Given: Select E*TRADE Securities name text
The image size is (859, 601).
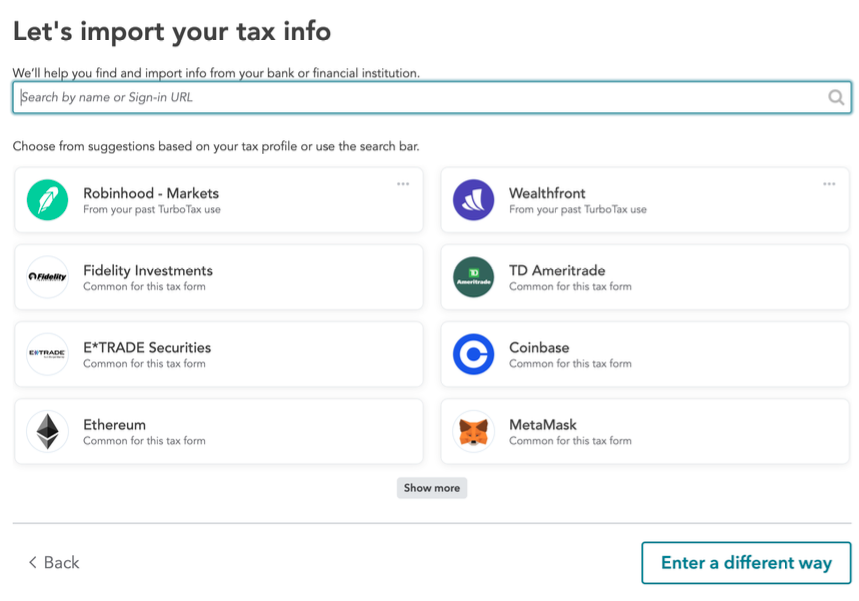Looking at the screenshot, I should pos(147,347).
